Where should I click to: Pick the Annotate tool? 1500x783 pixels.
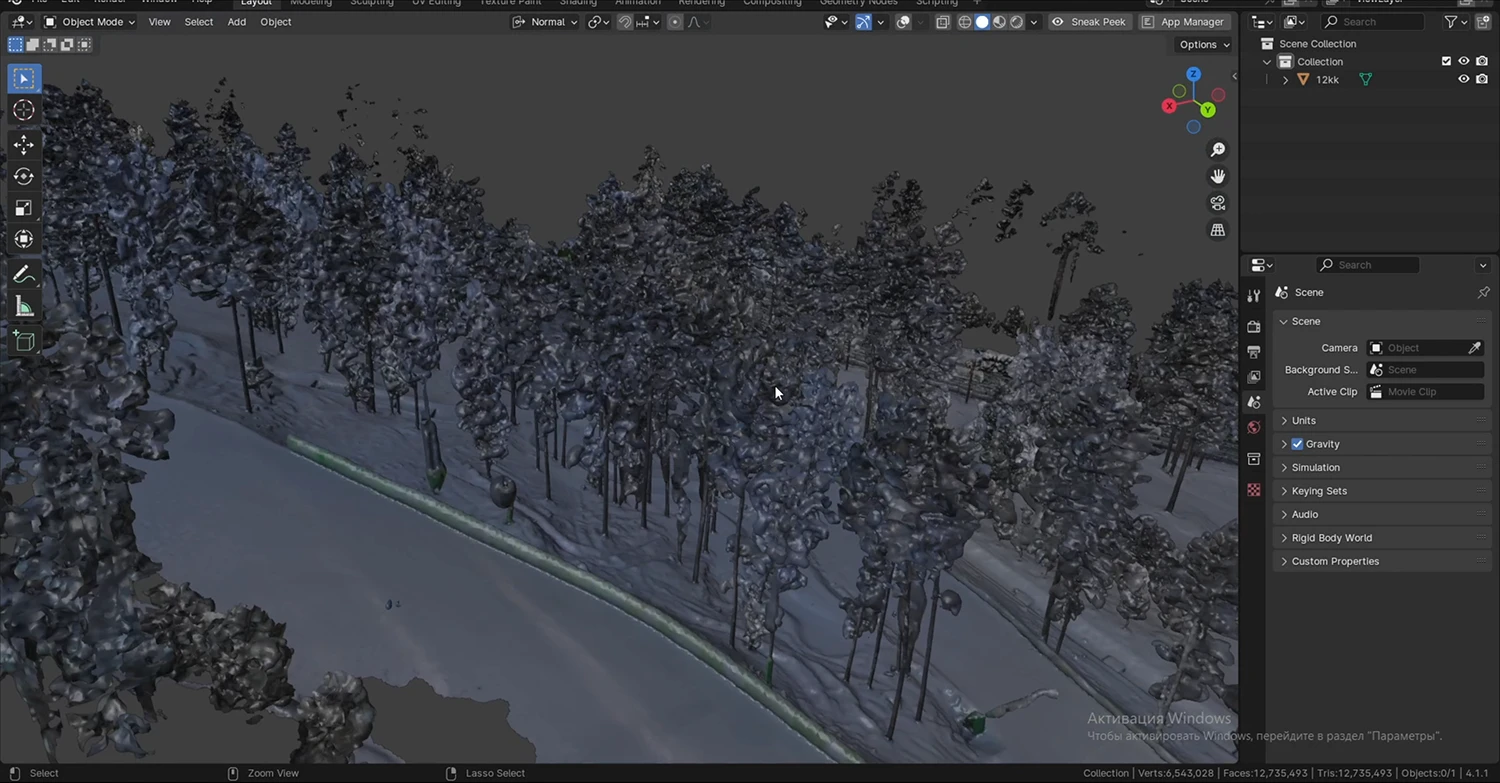[24, 275]
